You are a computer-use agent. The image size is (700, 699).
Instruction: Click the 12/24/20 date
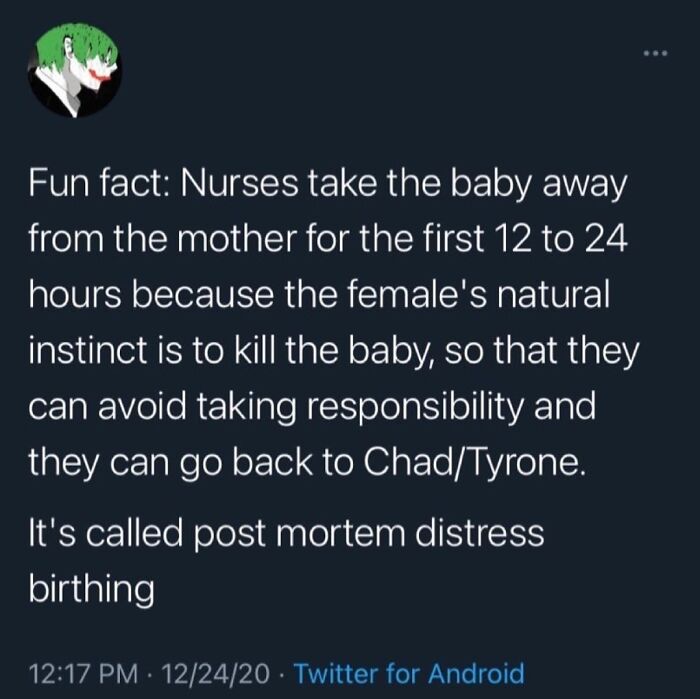217,673
